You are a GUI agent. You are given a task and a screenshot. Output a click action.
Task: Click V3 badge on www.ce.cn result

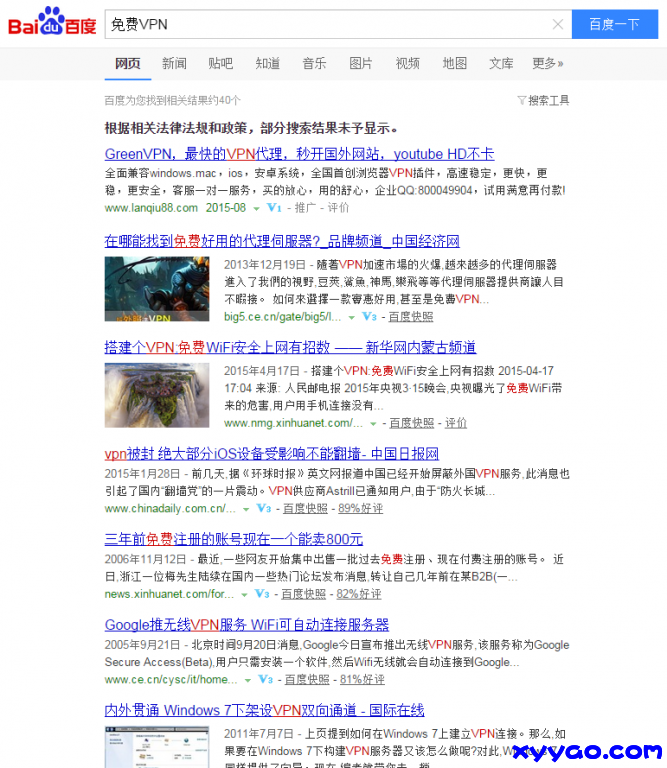click(x=266, y=680)
